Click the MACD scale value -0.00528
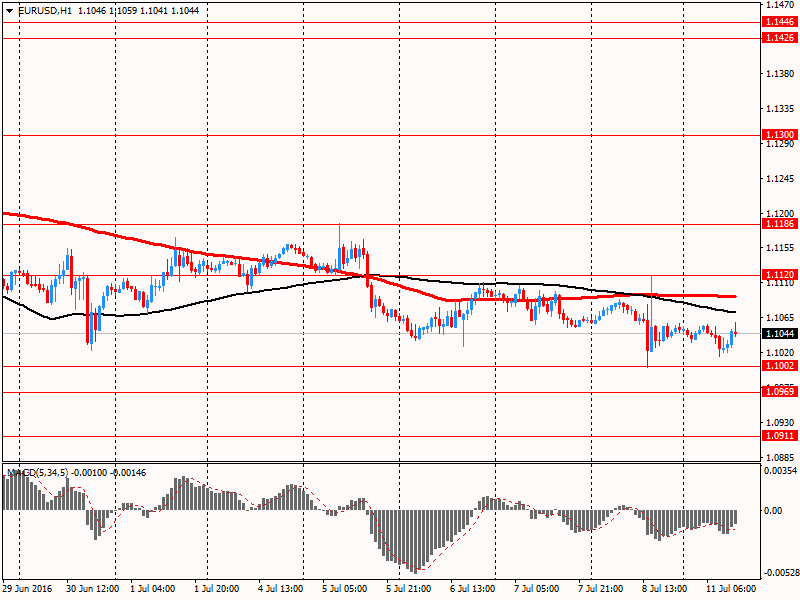Screen dimensions: 800x600 780,573
